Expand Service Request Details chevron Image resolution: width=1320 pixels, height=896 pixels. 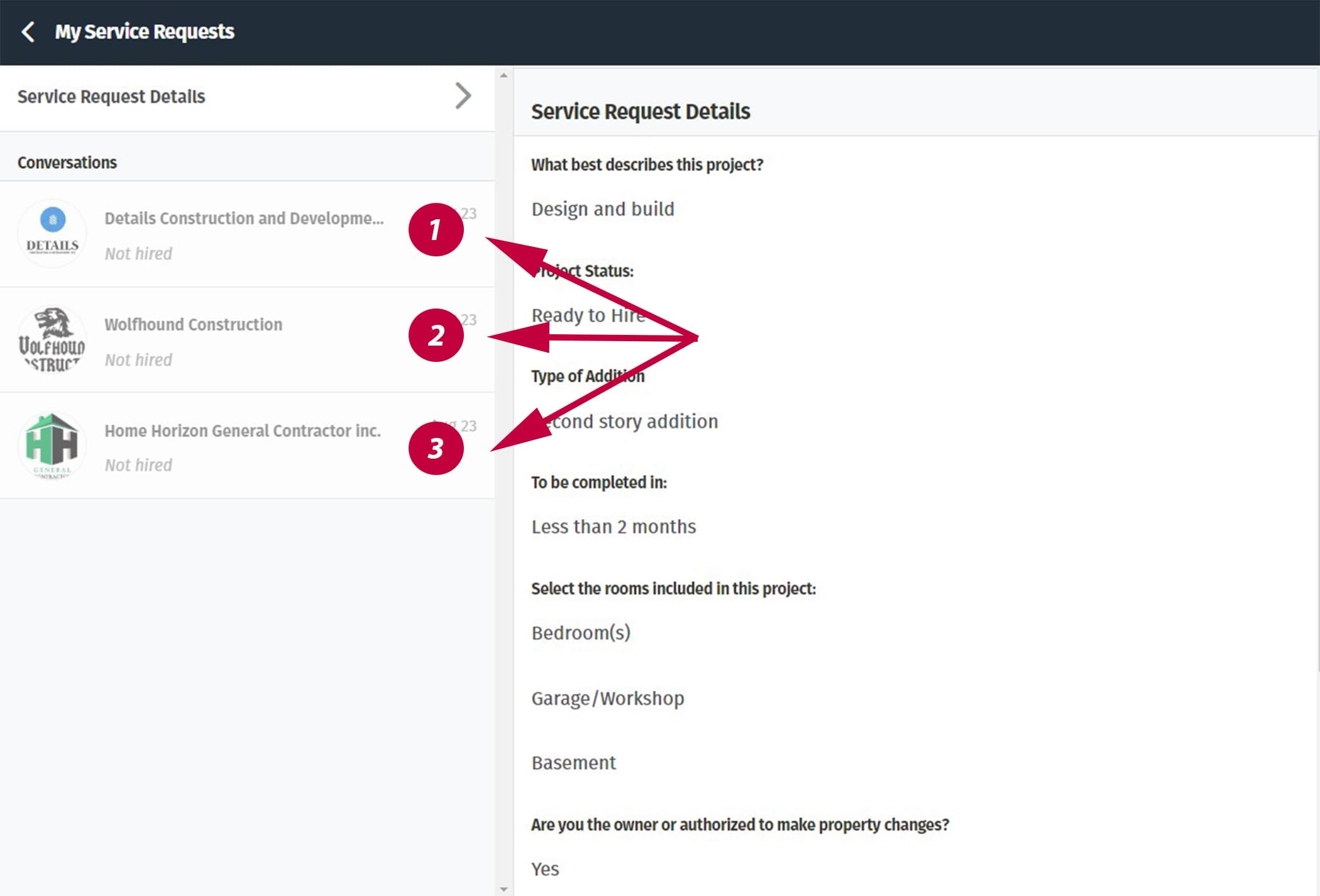pyautogui.click(x=463, y=96)
